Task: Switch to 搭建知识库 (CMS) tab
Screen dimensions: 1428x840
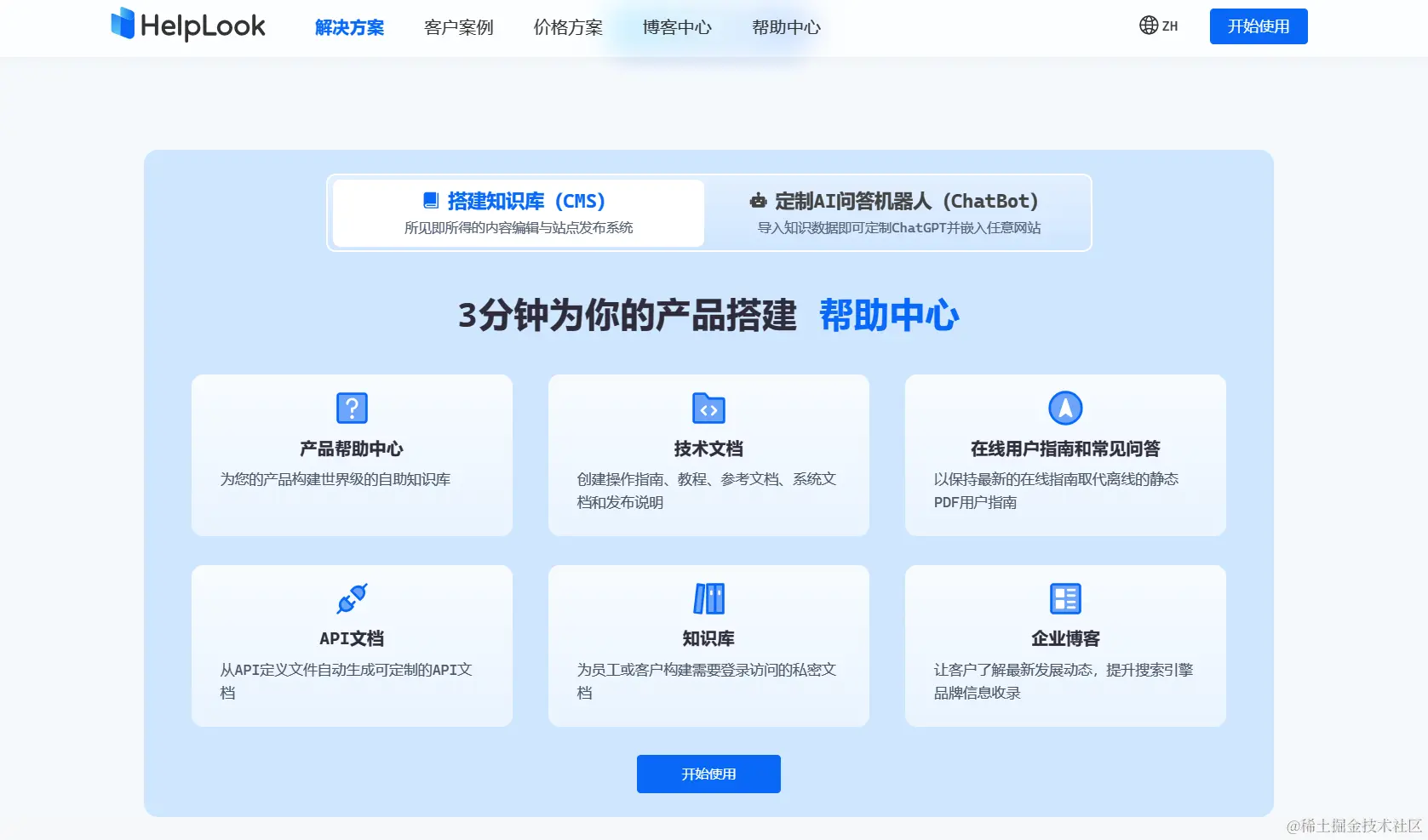Action: tap(519, 213)
